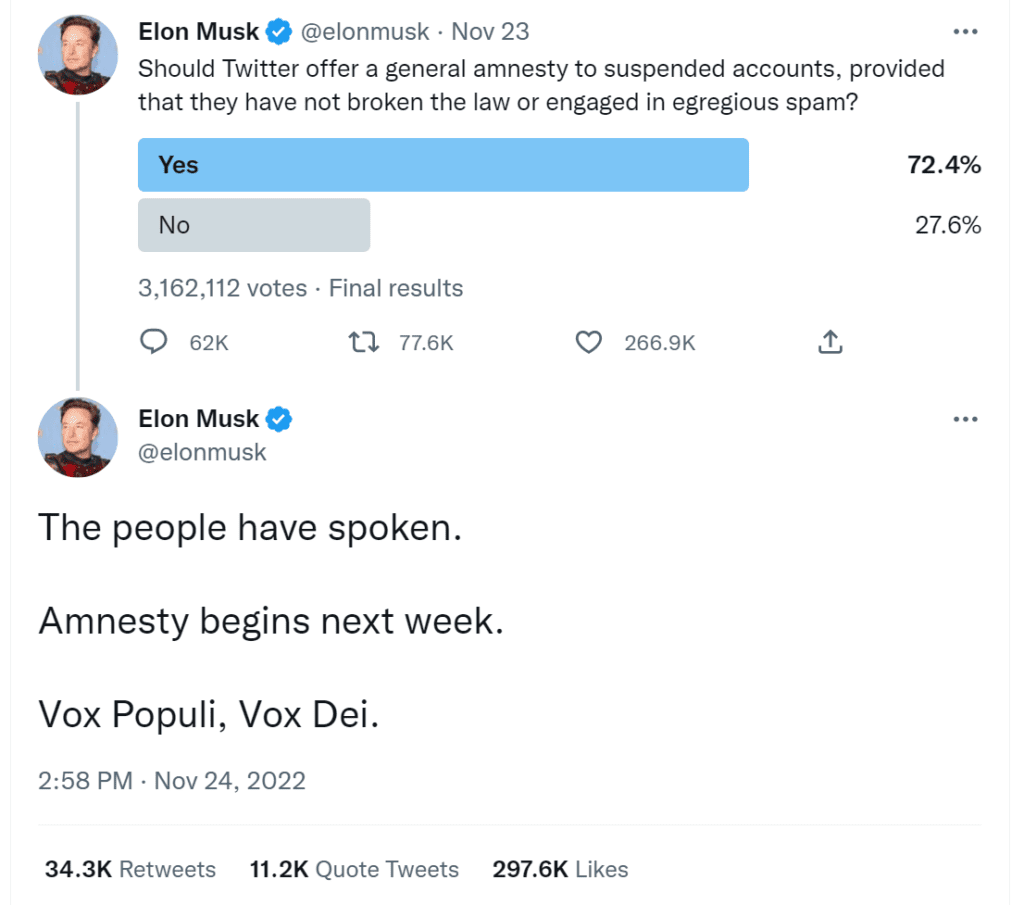This screenshot has width=1024, height=905.
Task: Click the No poll result bar
Action: [x=254, y=225]
